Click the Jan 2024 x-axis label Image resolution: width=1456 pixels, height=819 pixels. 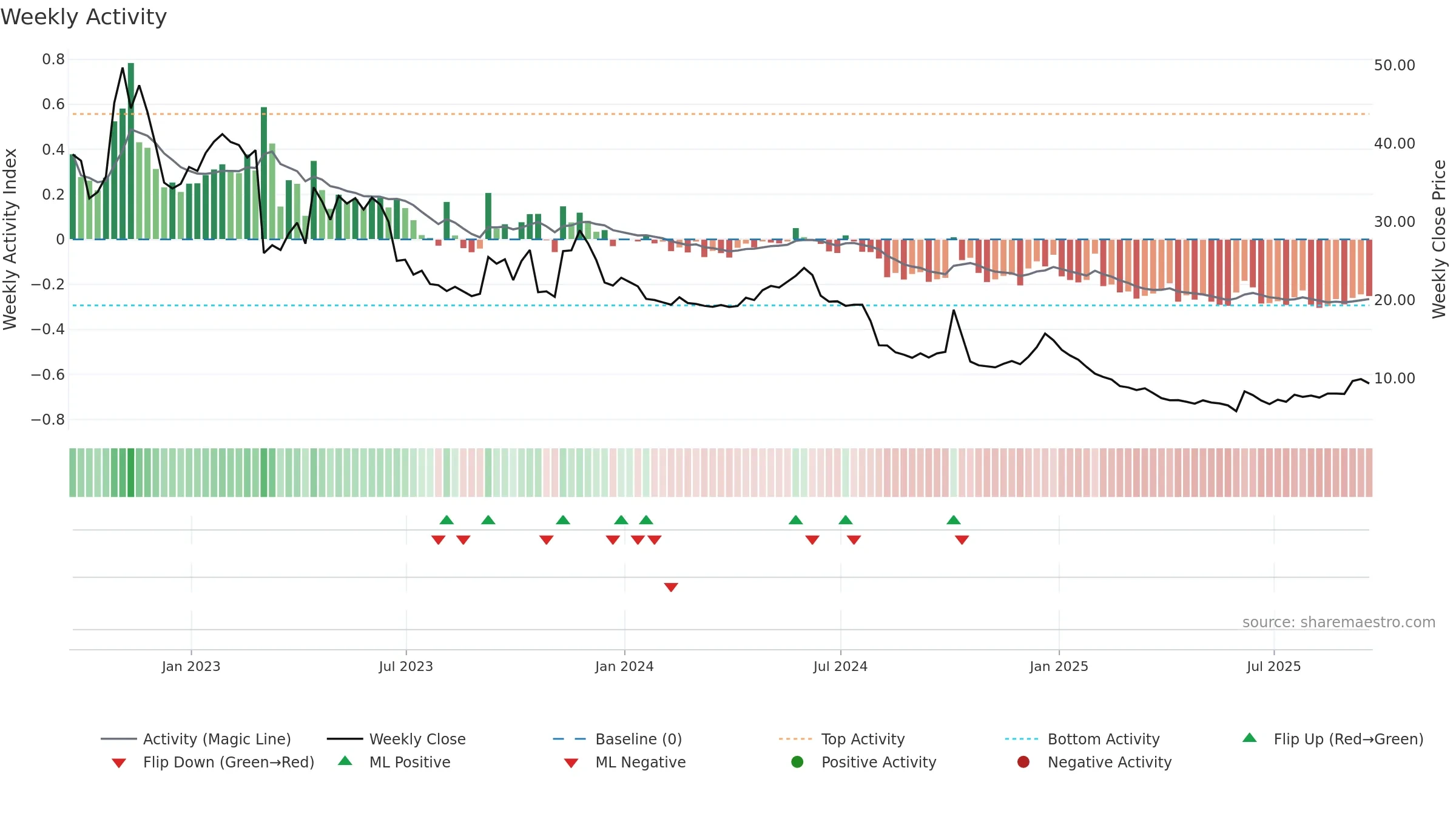(624, 667)
